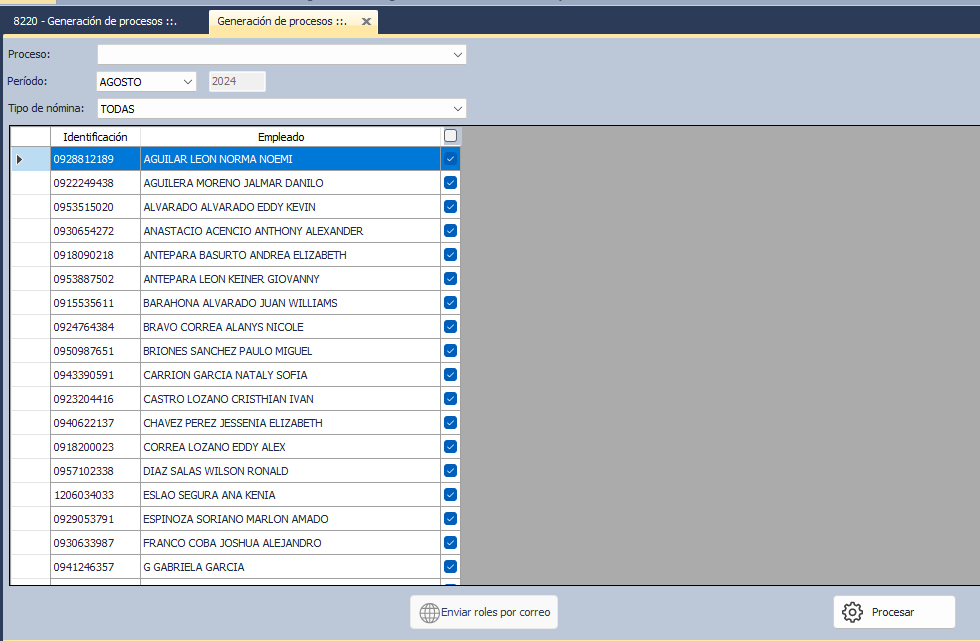Open the Tipo de nómina dropdown
Viewport: 980px width, 641px height.
pos(457,108)
